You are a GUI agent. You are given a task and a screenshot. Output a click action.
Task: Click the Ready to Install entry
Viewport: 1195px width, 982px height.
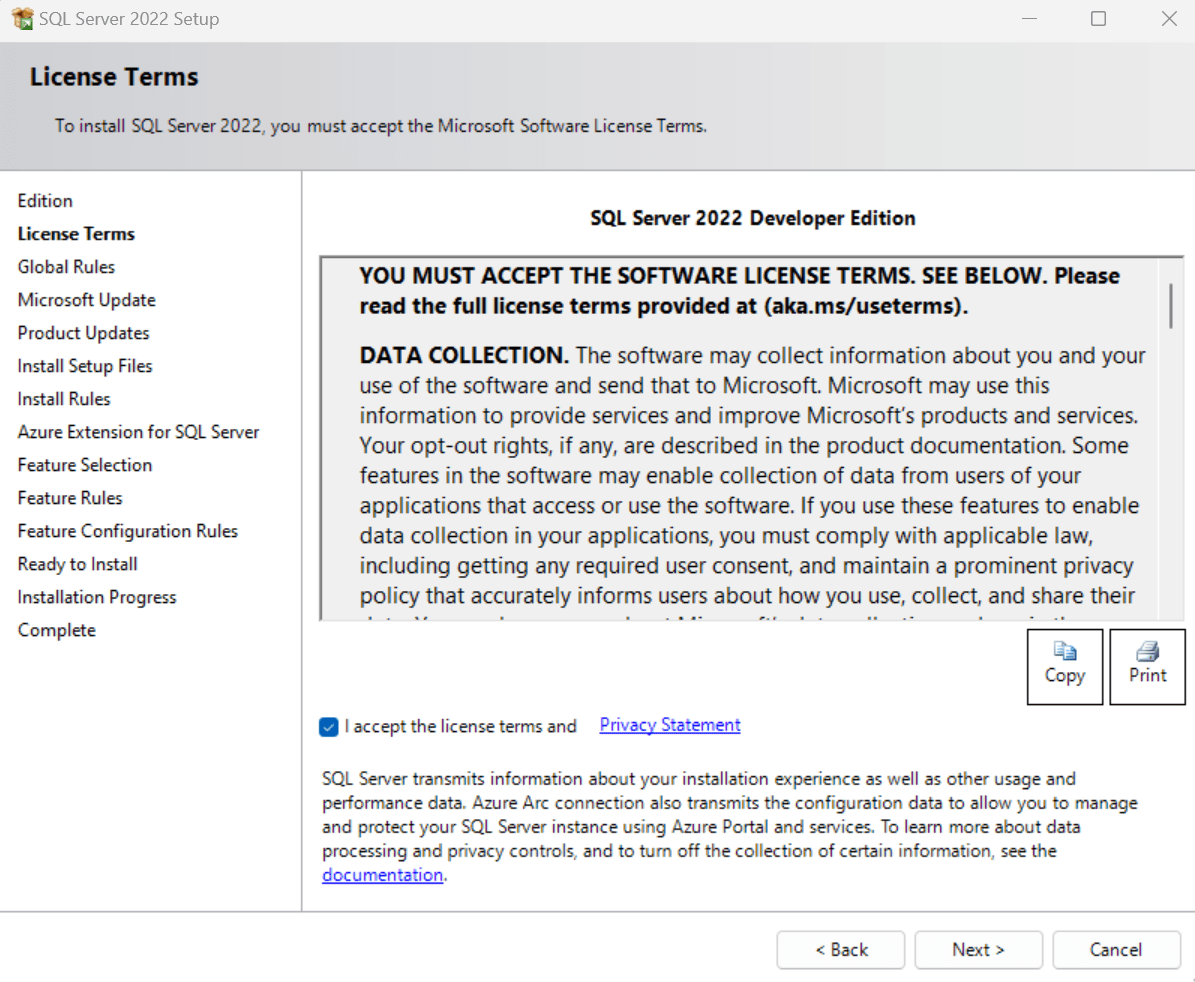coord(78,565)
